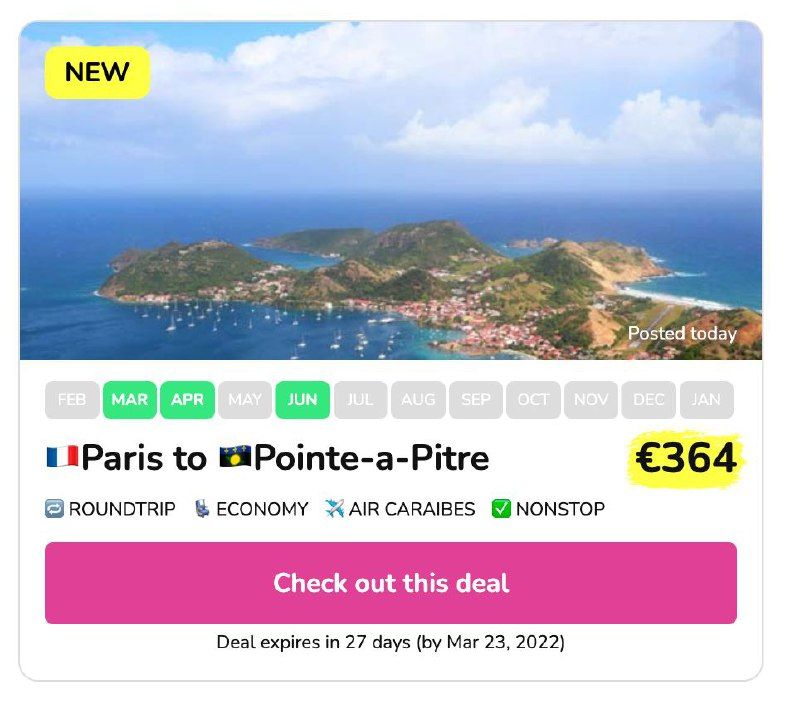Click the deal expiration date text

[x=390, y=642]
